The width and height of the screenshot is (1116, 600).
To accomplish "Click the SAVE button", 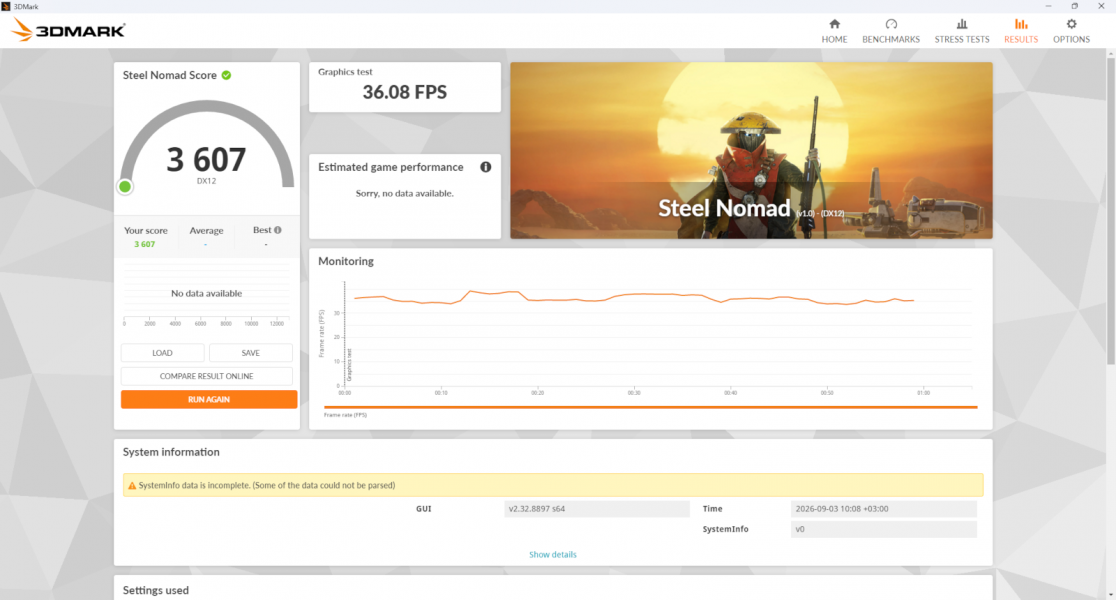I will (251, 353).
